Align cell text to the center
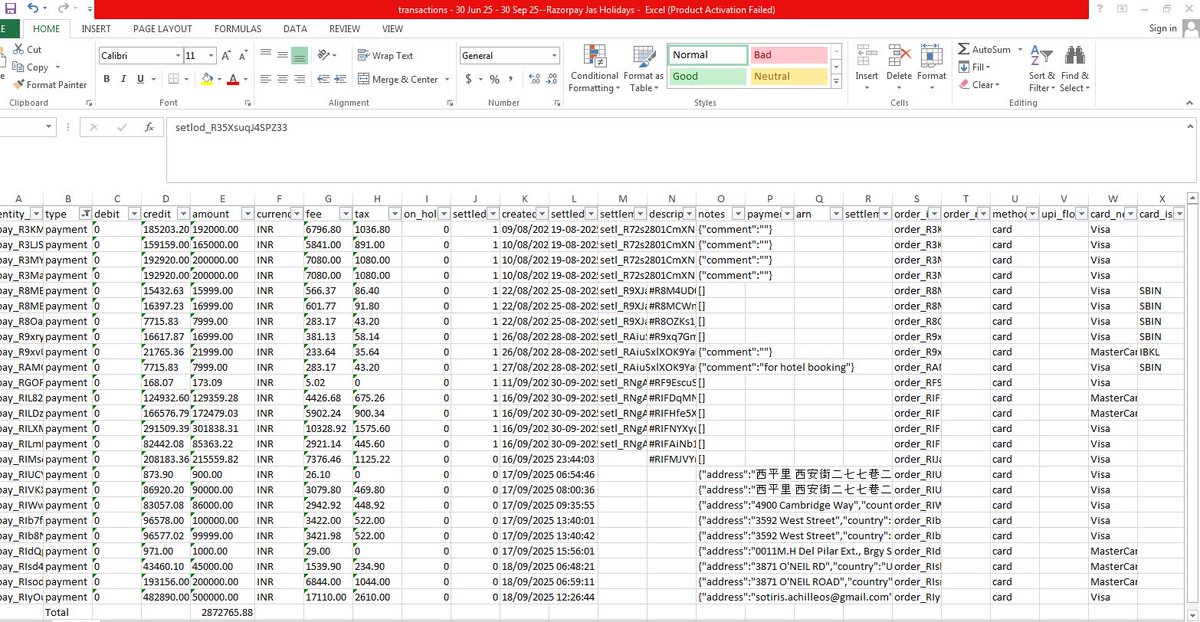This screenshot has height=622, width=1200. click(x=283, y=79)
